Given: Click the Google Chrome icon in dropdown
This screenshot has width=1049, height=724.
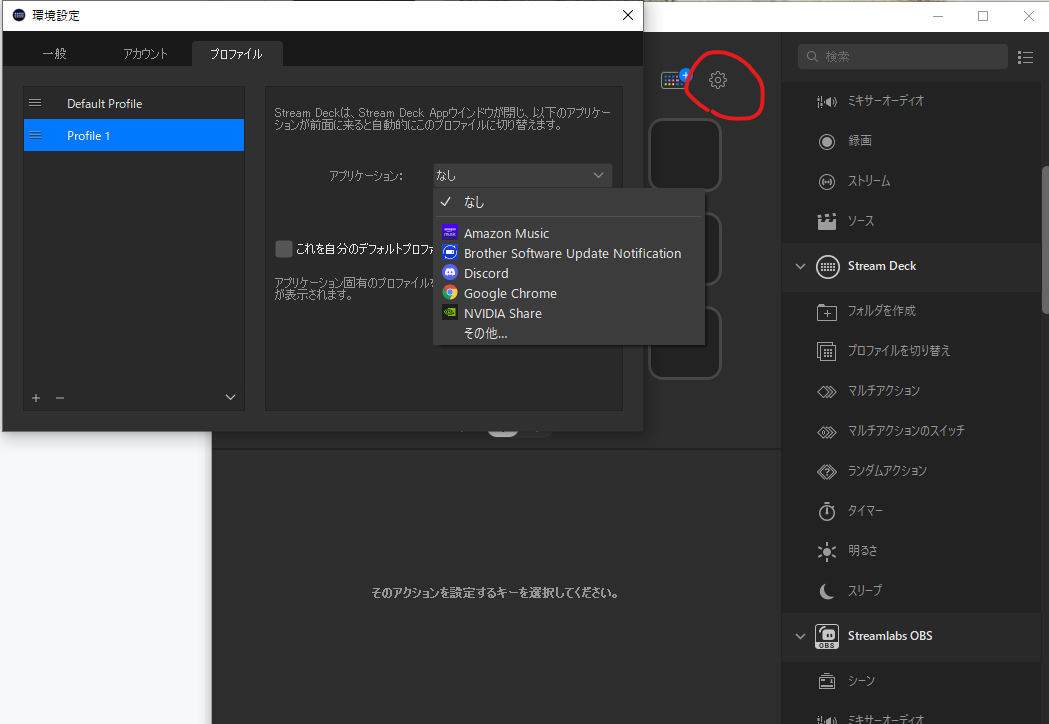Looking at the screenshot, I should [x=450, y=292].
